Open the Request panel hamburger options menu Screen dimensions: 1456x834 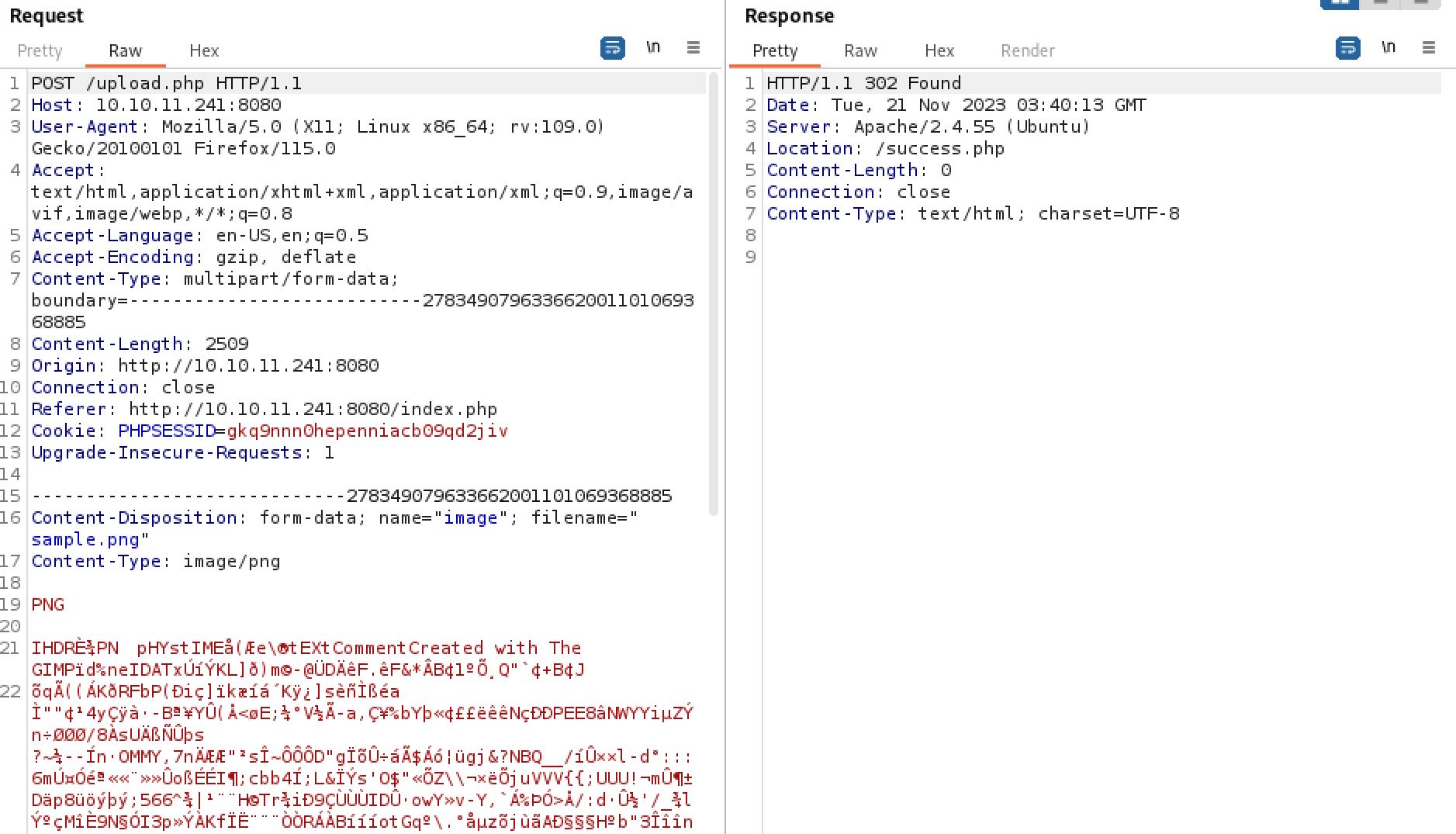pyautogui.click(x=693, y=48)
